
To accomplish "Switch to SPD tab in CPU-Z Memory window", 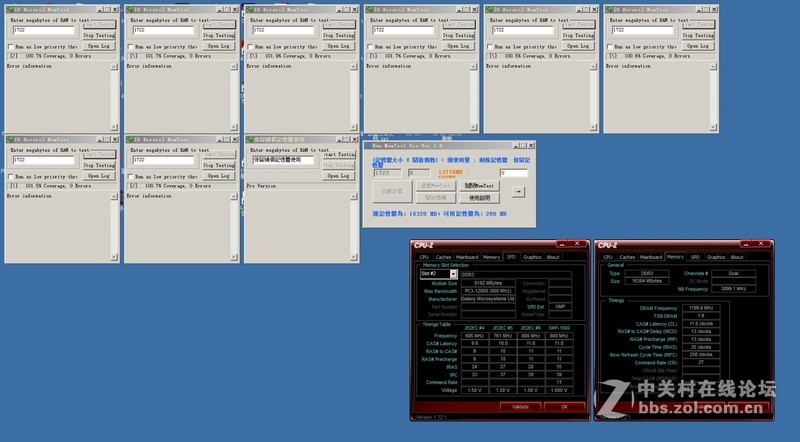I will (x=695, y=257).
